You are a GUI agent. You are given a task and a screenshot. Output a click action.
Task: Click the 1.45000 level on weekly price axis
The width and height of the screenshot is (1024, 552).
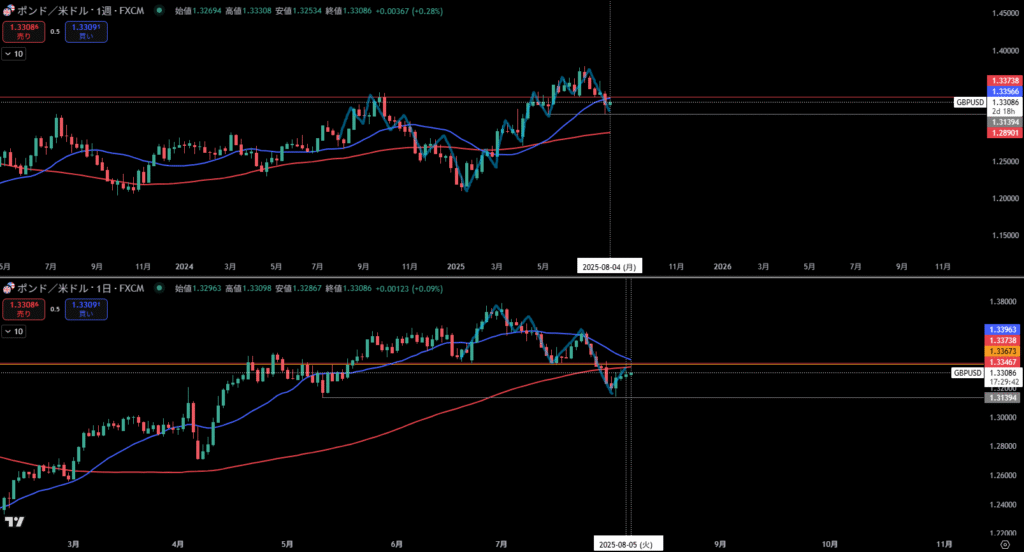tap(1005, 14)
